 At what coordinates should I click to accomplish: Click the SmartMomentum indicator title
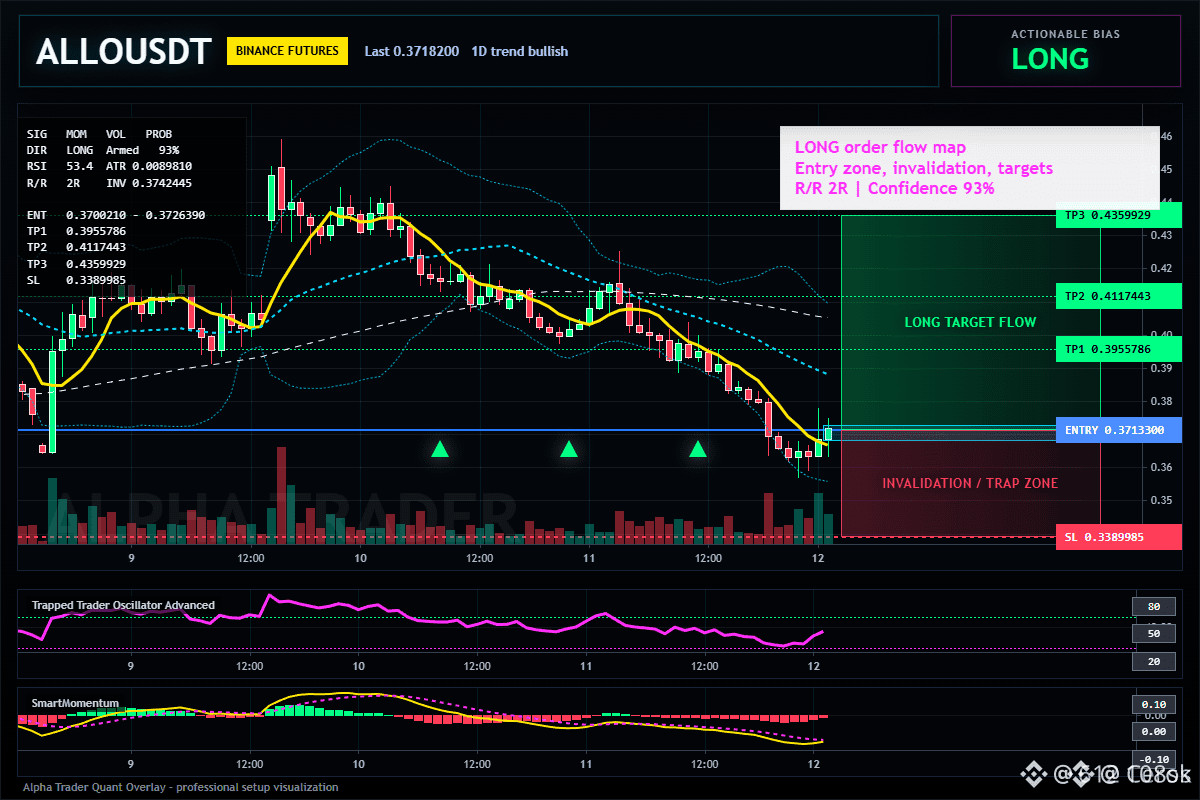pyautogui.click(x=75, y=703)
